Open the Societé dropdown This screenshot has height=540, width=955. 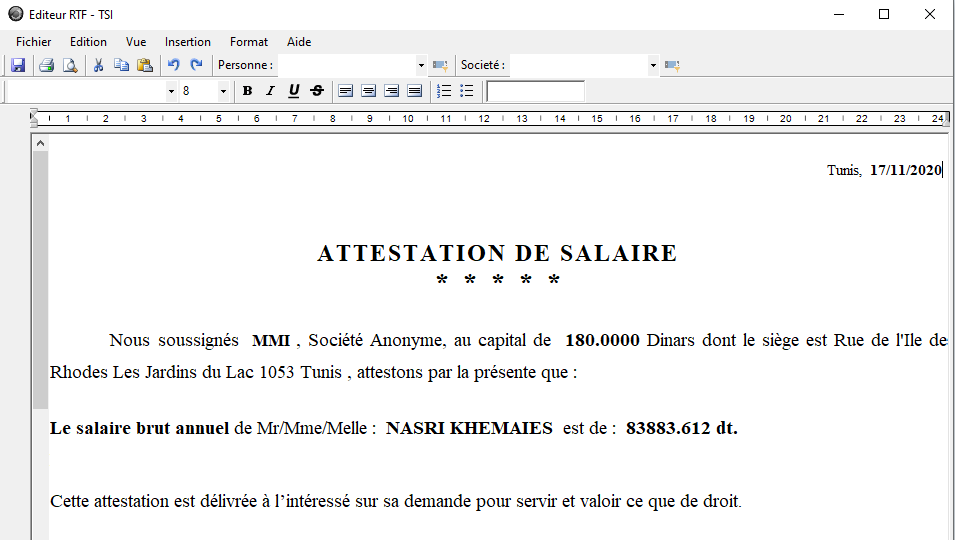(653, 65)
